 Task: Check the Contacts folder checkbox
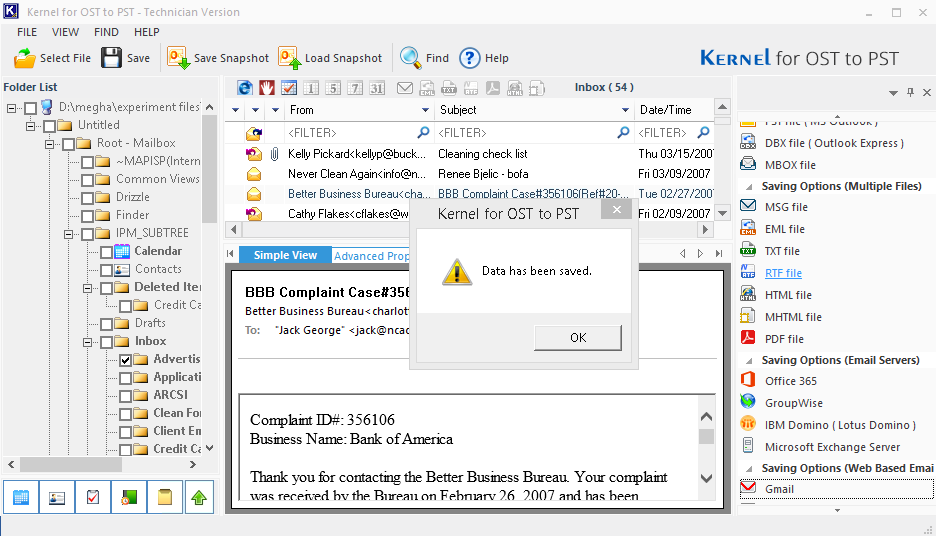106,270
